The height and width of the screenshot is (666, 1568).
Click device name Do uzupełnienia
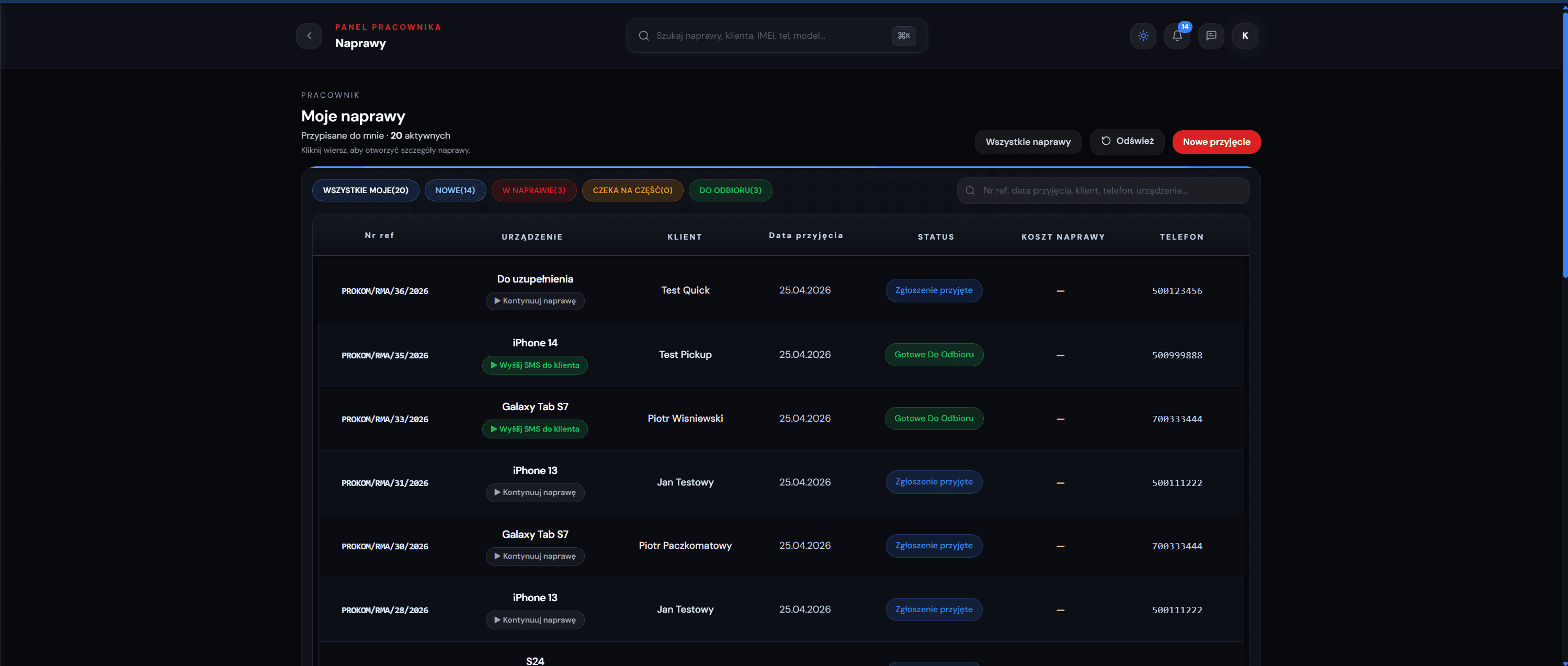tap(535, 279)
